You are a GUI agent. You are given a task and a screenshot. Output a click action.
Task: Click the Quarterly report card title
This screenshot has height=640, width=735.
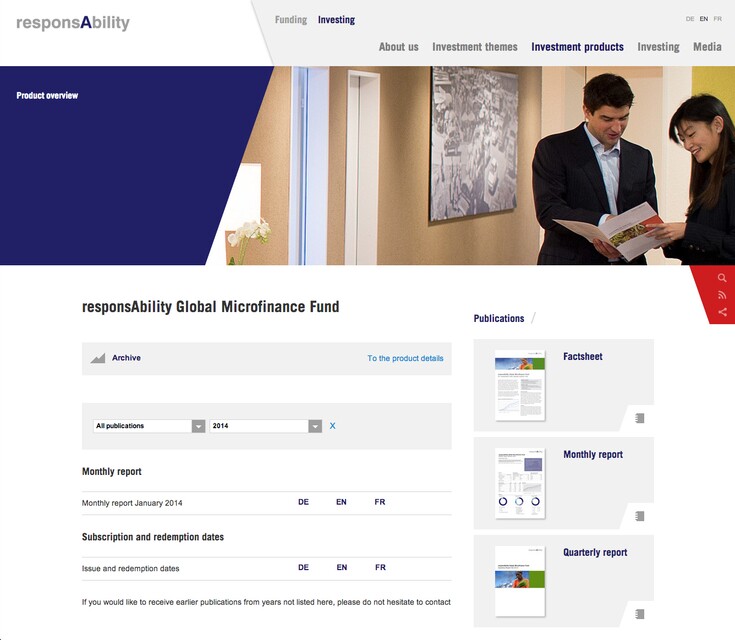[x=595, y=552]
